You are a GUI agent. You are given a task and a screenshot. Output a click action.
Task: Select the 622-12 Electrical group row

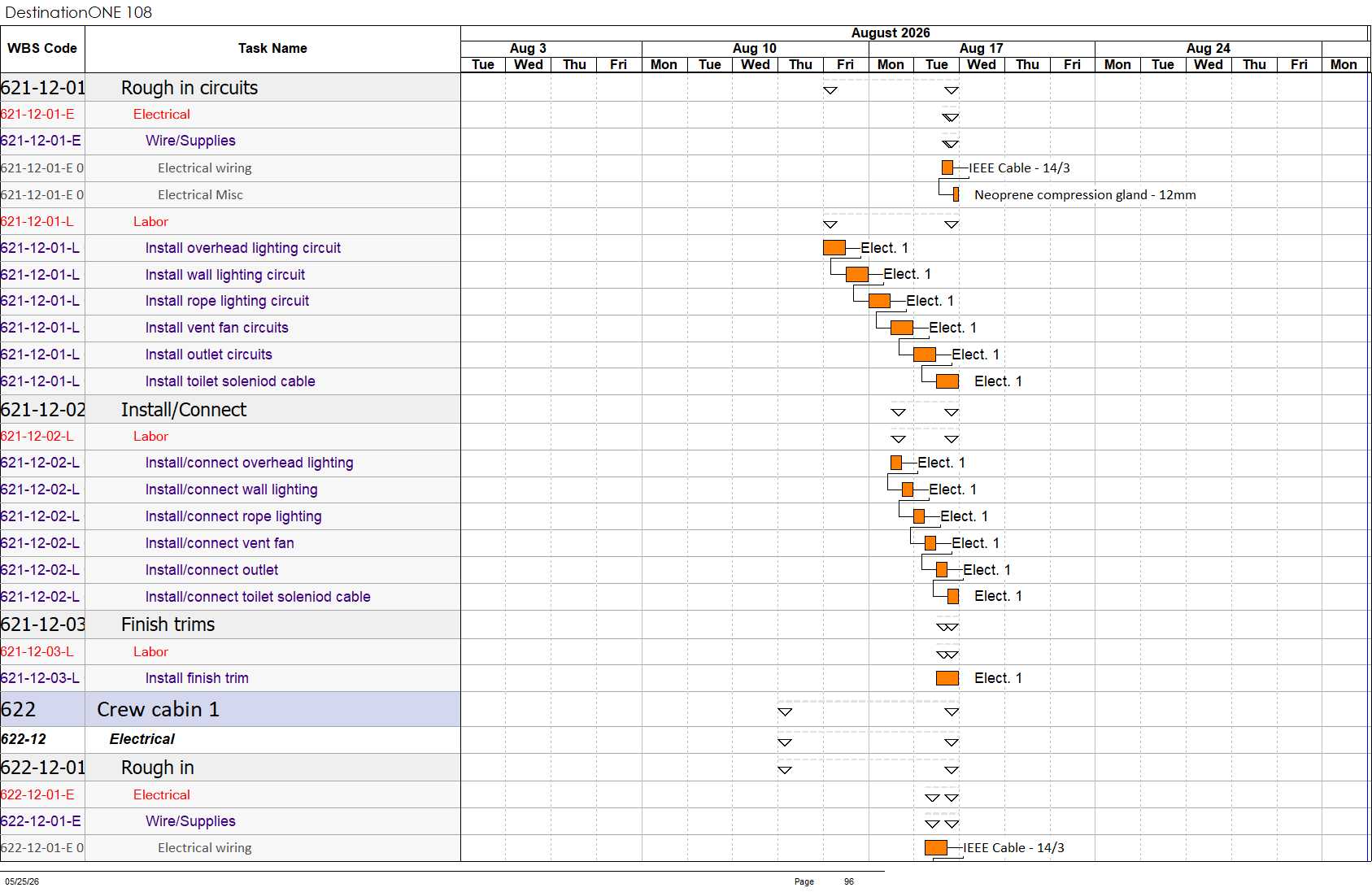pyautogui.click(x=230, y=739)
